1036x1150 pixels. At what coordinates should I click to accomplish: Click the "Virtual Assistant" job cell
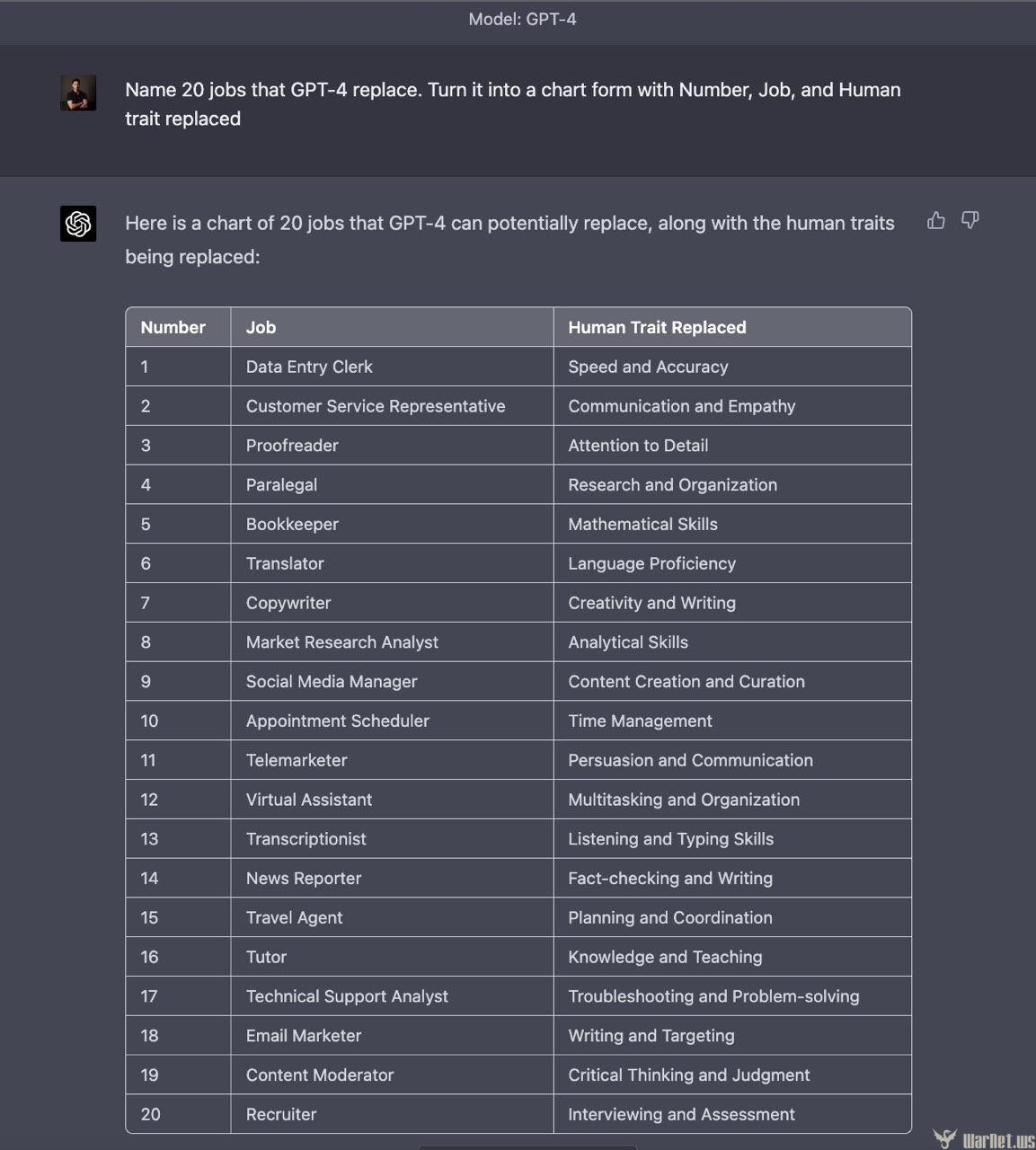(x=309, y=800)
